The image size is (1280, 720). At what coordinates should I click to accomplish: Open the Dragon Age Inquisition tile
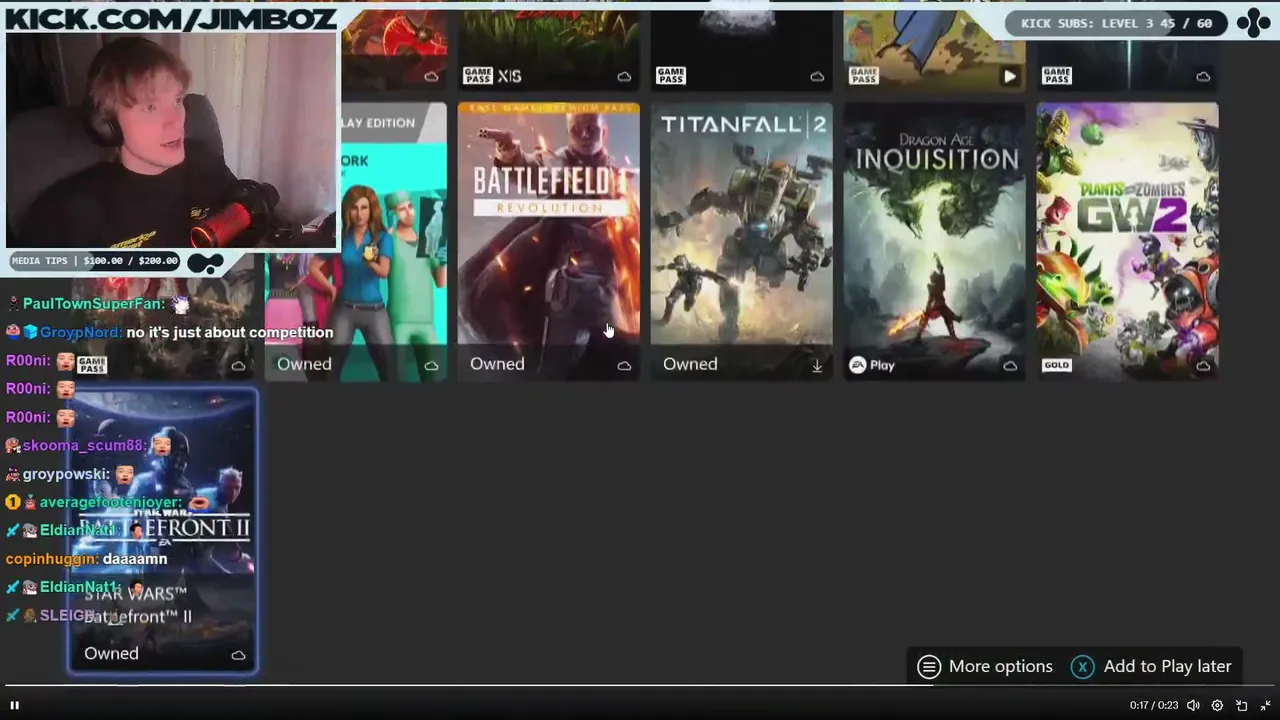tap(934, 241)
